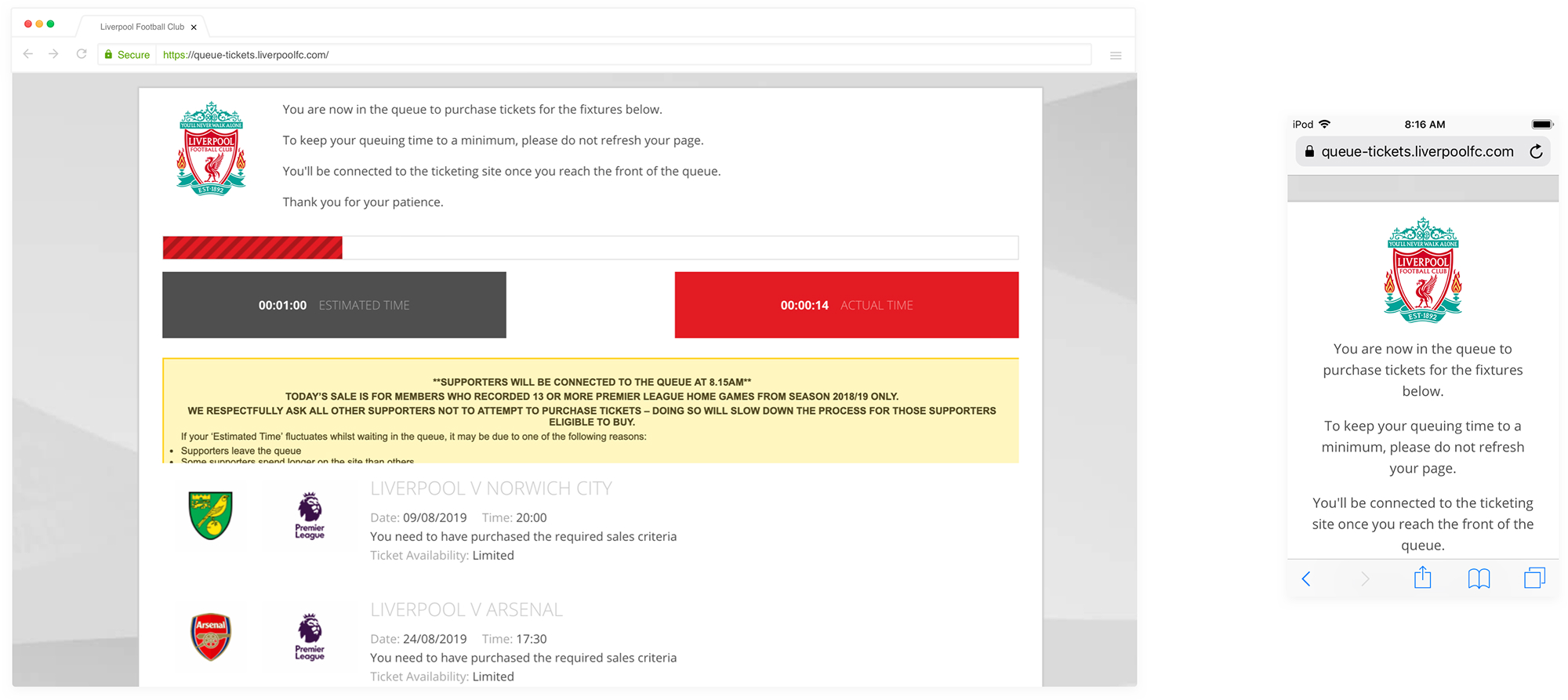The image size is (1568, 700).
Task: Click the Liverpool FC crest on desktop page
Action: [x=211, y=148]
